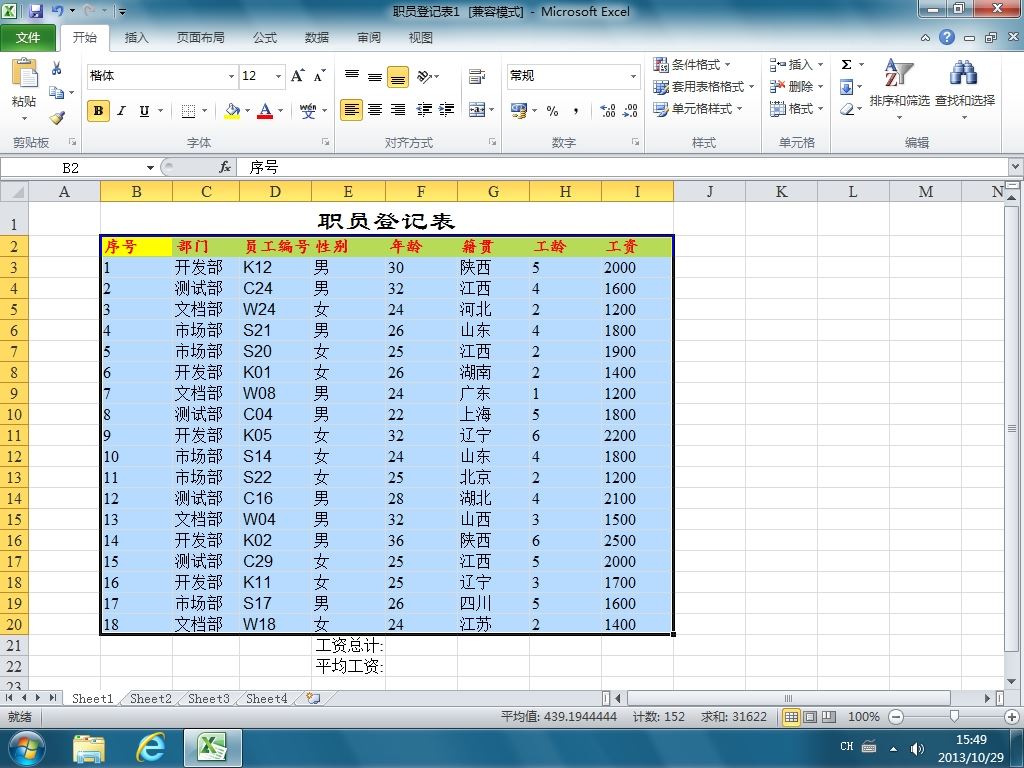The width and height of the screenshot is (1024, 768).
Task: Open the font name dropdown (楷体)
Action: point(231,76)
